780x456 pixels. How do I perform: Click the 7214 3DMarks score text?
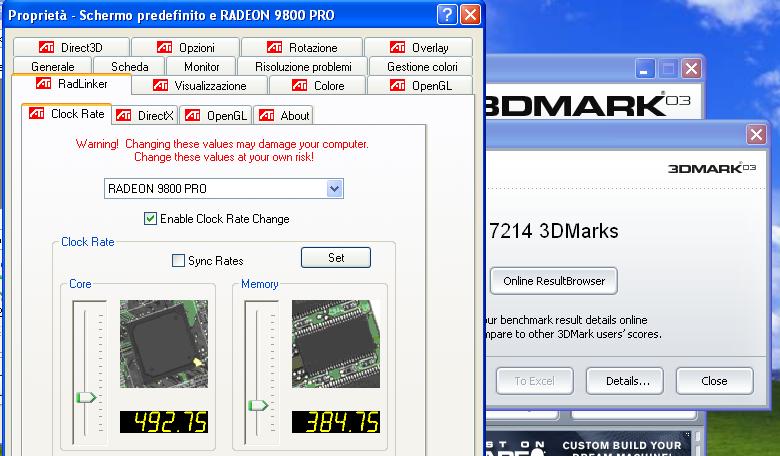click(554, 231)
